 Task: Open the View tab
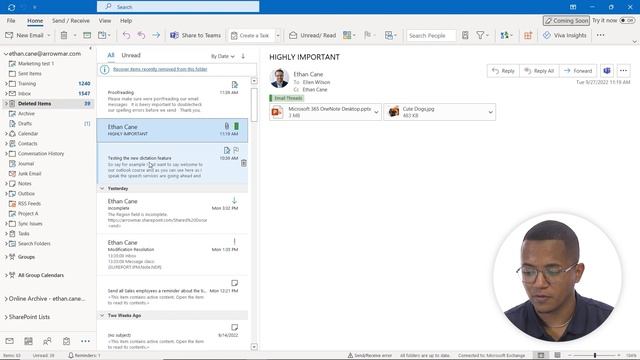[x=104, y=20]
